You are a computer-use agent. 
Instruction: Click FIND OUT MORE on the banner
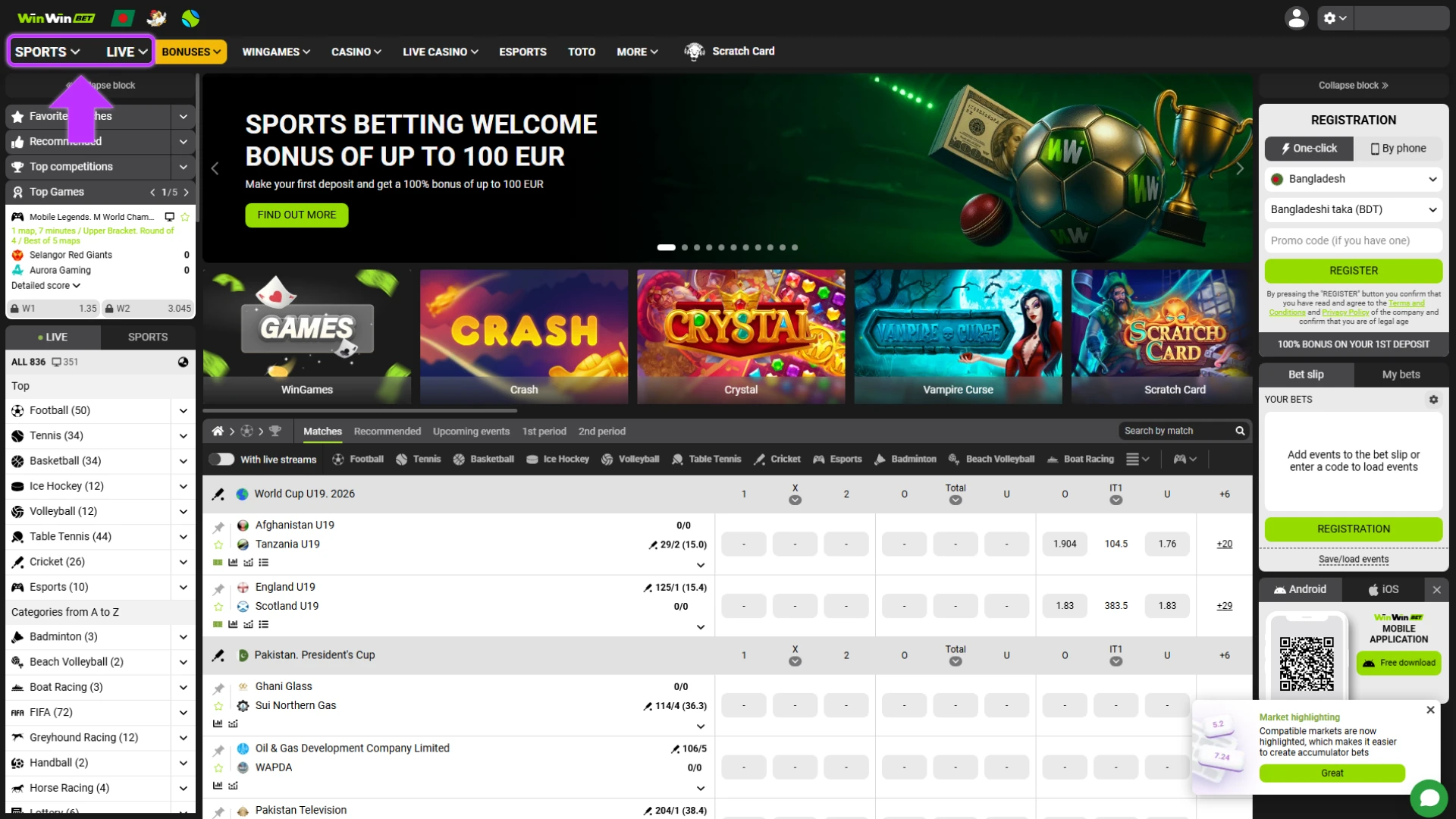coord(297,215)
